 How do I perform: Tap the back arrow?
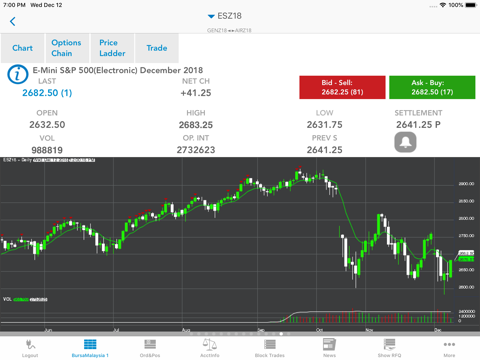pos(13,22)
